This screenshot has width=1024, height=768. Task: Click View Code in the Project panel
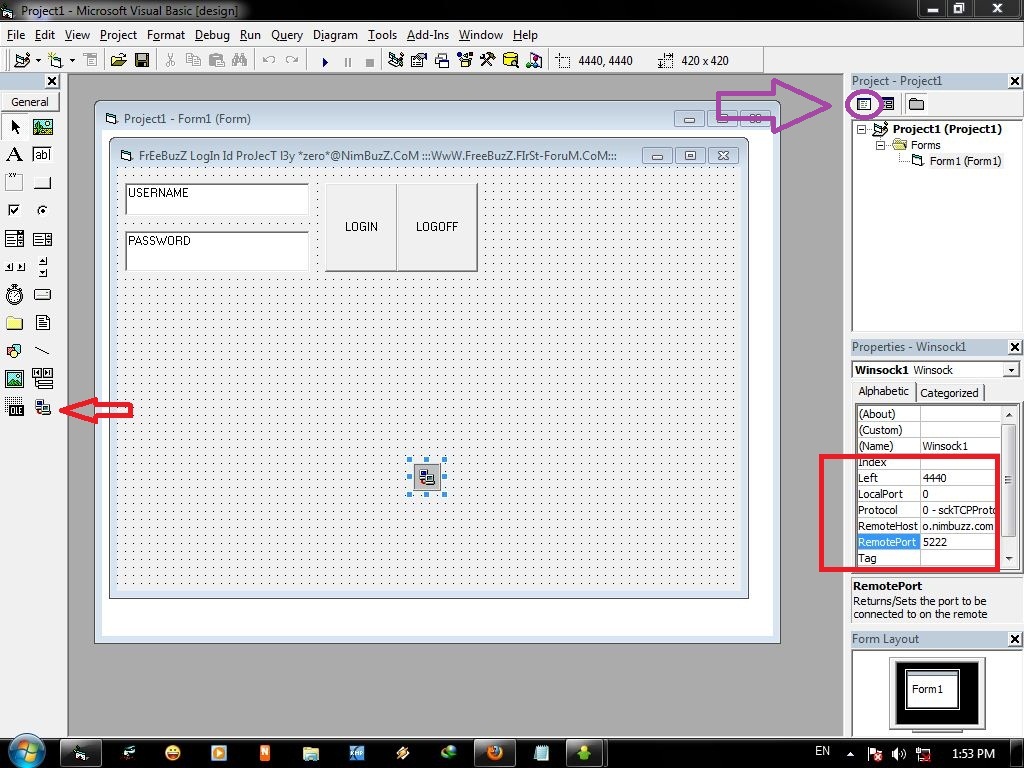(x=864, y=104)
